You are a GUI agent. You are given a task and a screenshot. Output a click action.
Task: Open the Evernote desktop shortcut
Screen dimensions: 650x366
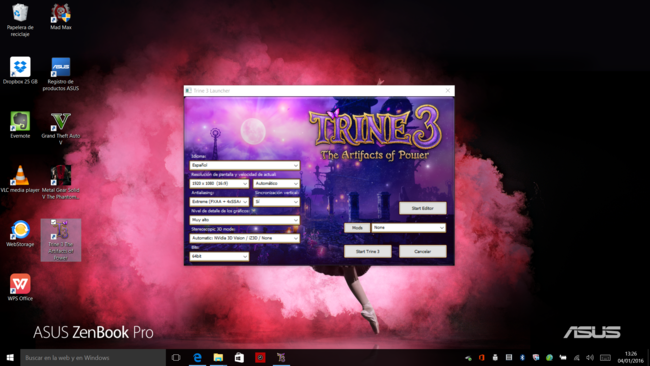click(20, 124)
